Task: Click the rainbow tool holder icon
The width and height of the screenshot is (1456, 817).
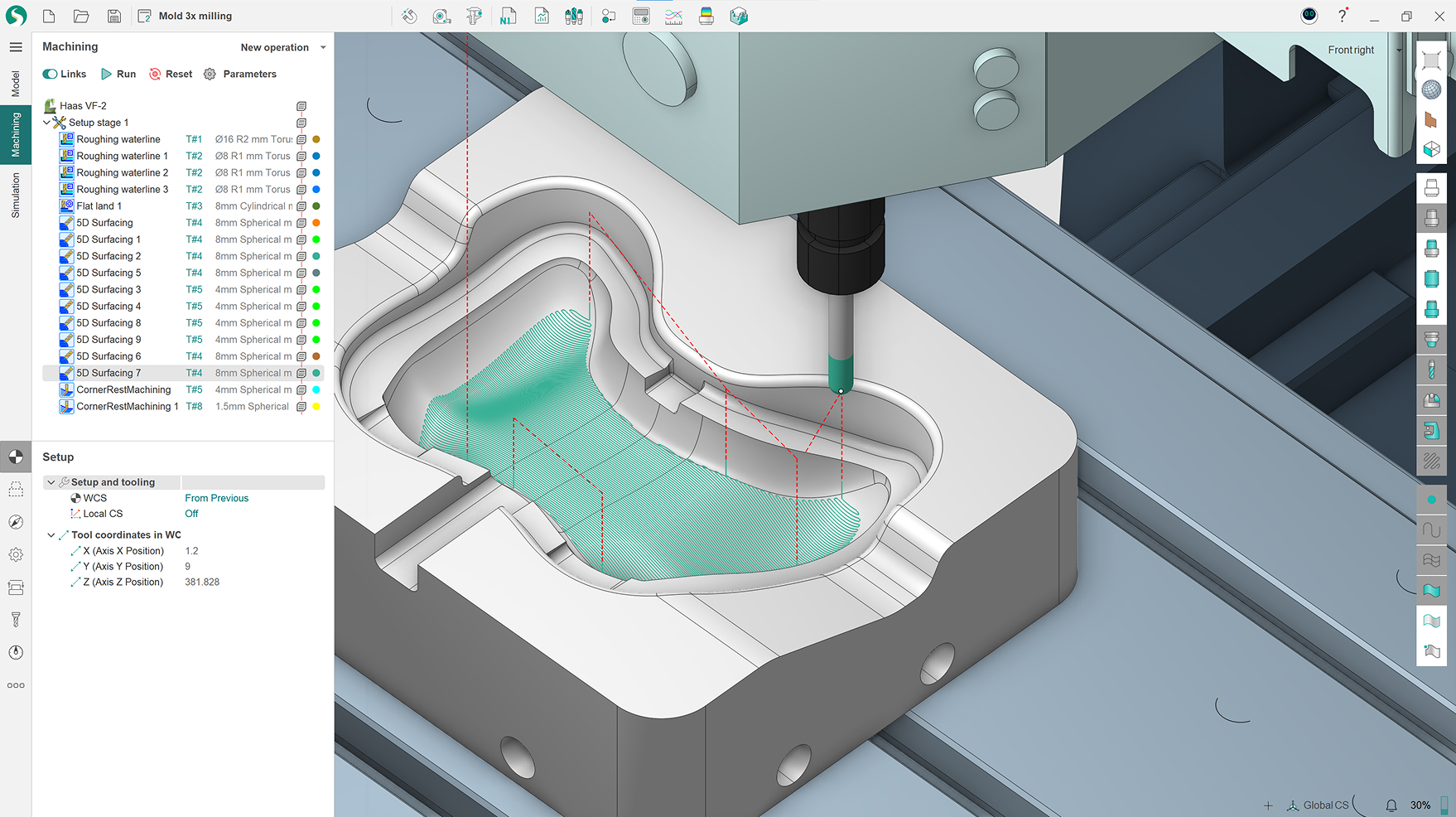Action: (x=706, y=16)
